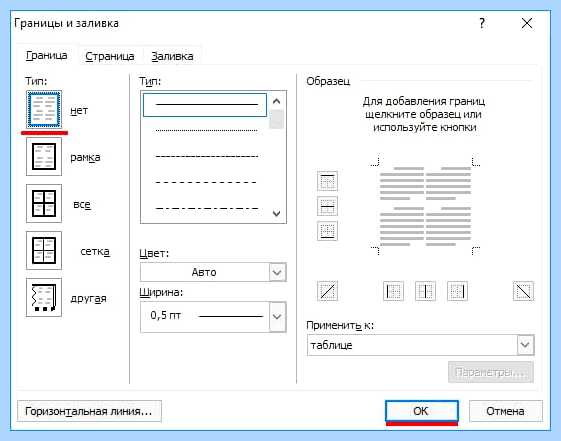Choose the 'рамка' box border icon
561x441 pixels.
[44, 156]
